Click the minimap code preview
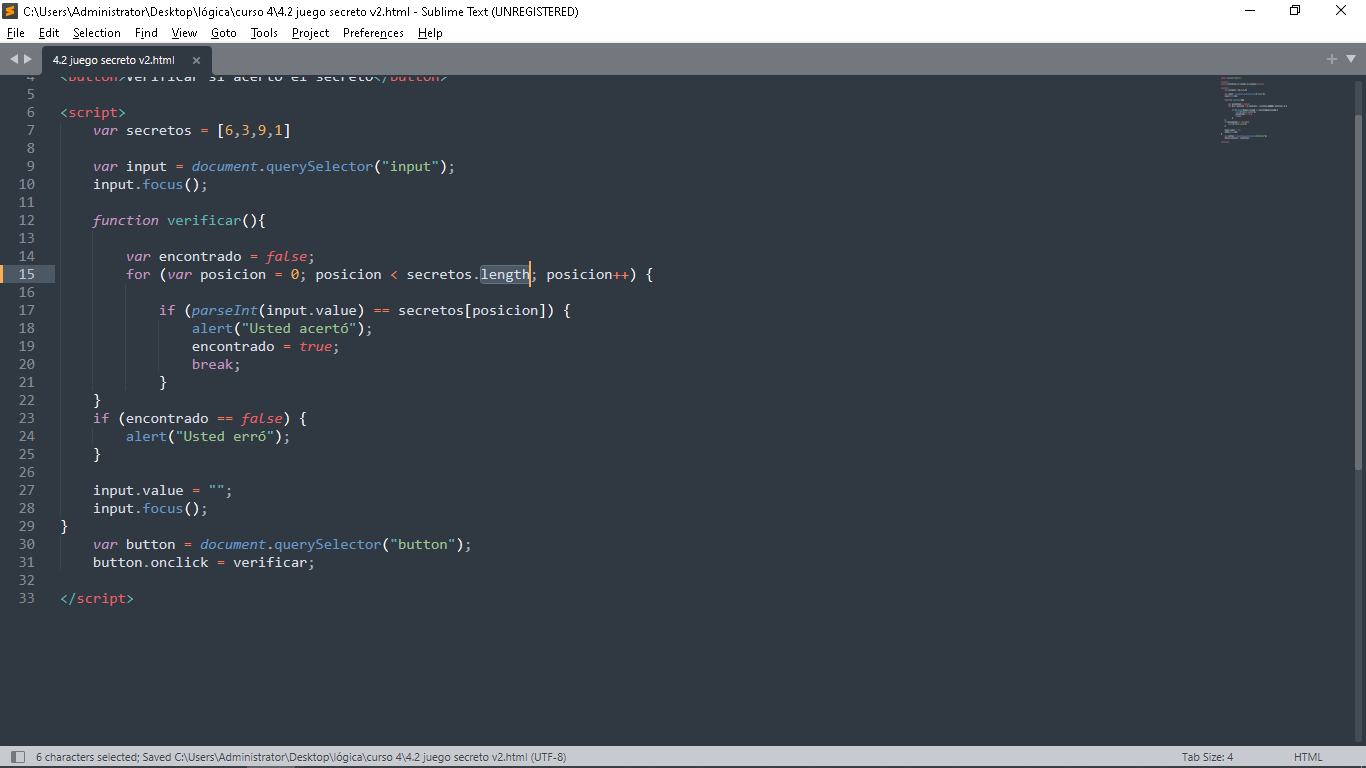This screenshot has width=1366, height=768. [1255, 110]
